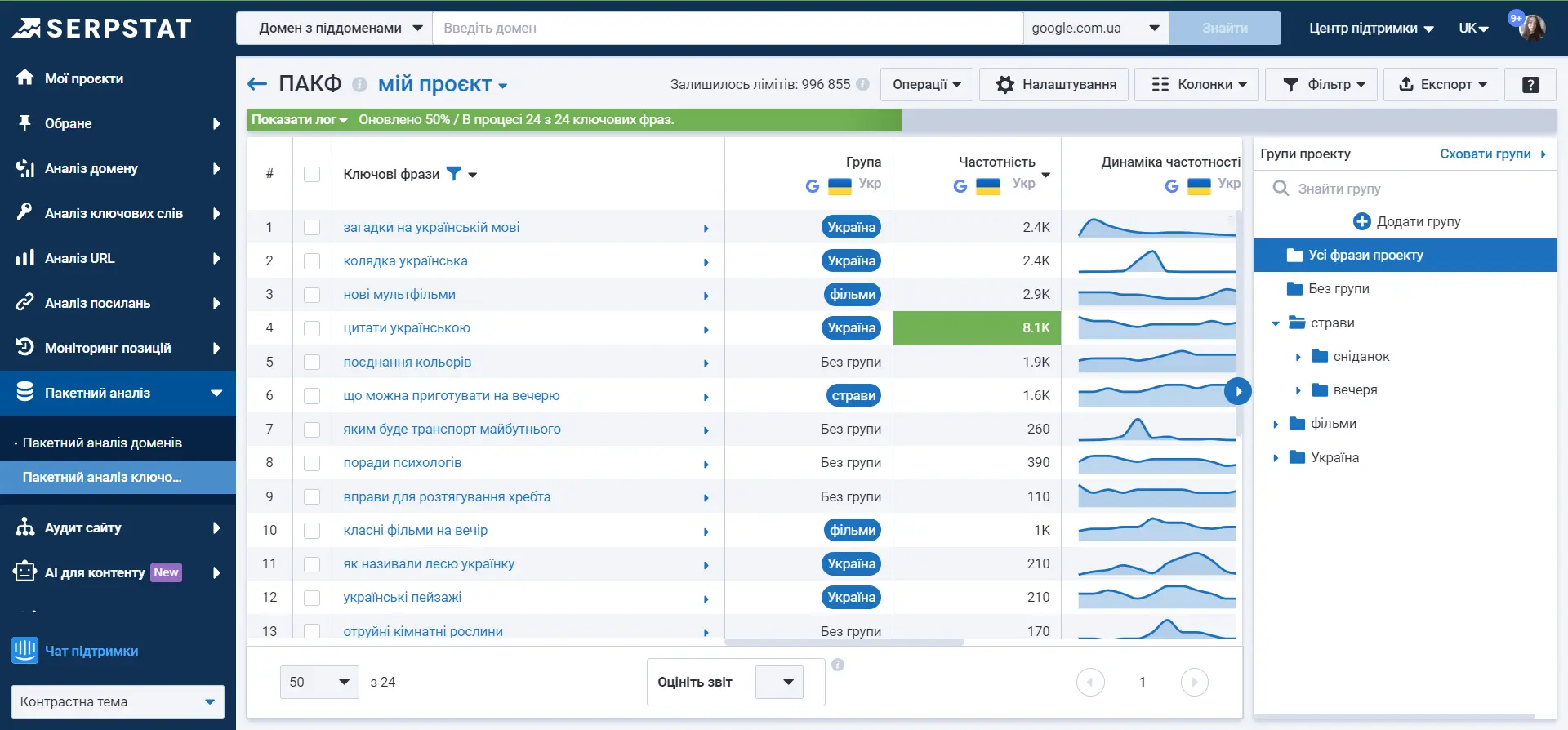Click Google icon in Частотність column header
This screenshot has width=1568, height=730.
[960, 186]
